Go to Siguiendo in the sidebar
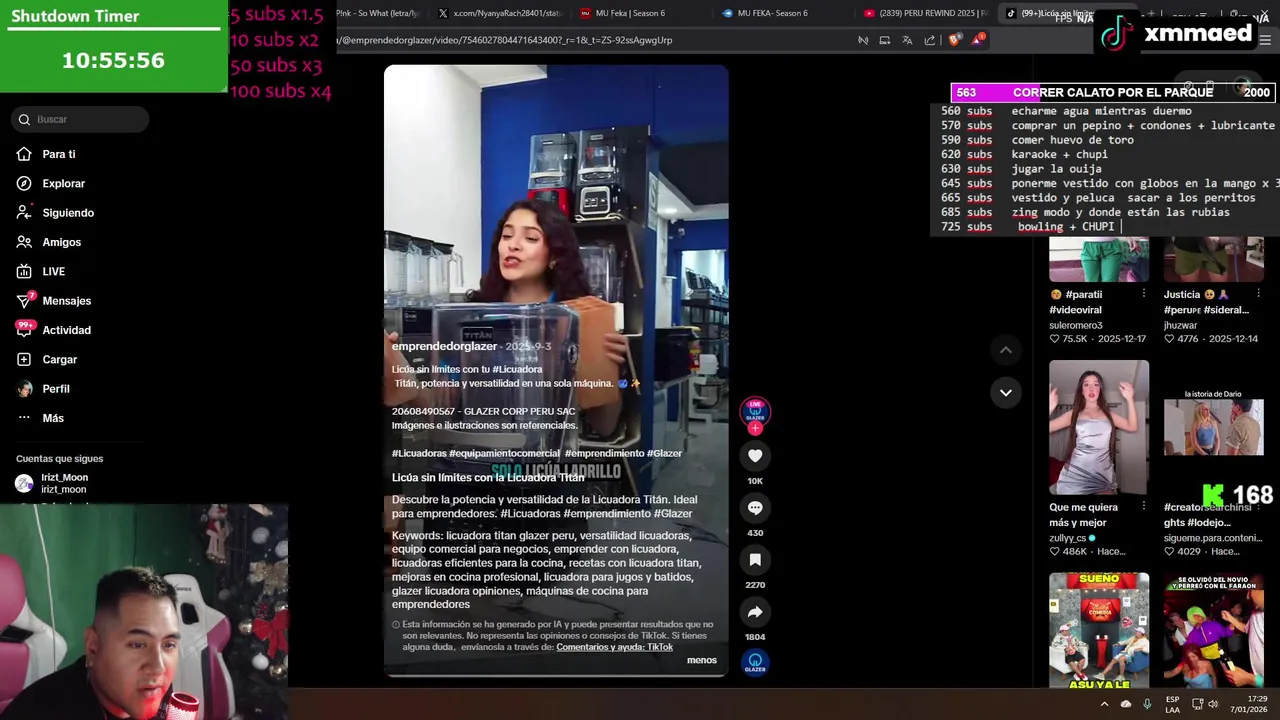This screenshot has height=720, width=1280. pos(67,213)
